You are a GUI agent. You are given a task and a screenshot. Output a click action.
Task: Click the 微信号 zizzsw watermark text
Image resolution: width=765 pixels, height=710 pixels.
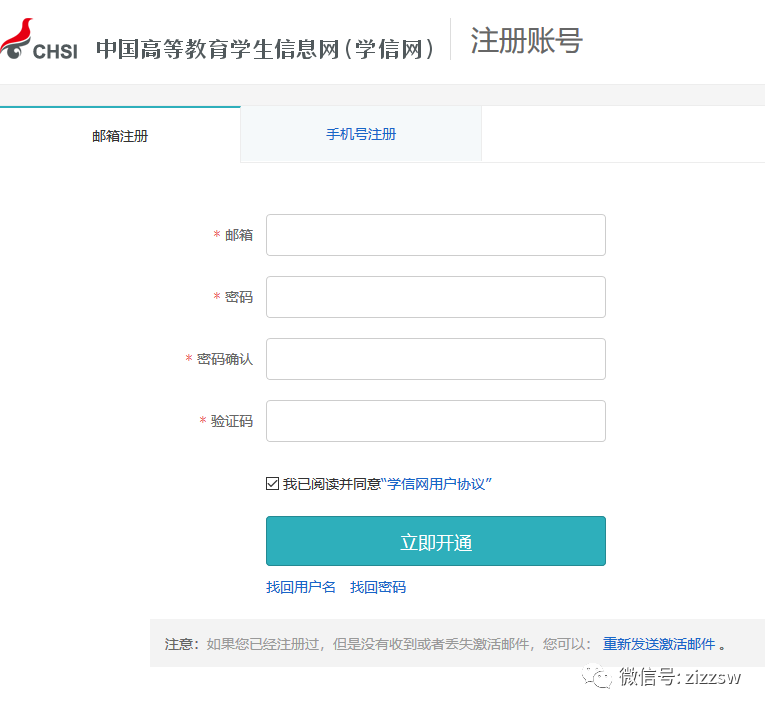pos(680,677)
